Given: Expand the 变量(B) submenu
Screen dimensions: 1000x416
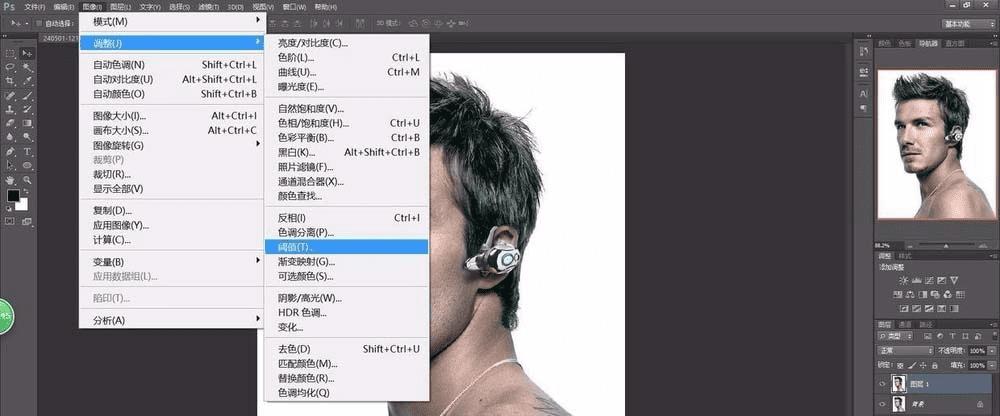Looking at the screenshot, I should (x=170, y=262).
